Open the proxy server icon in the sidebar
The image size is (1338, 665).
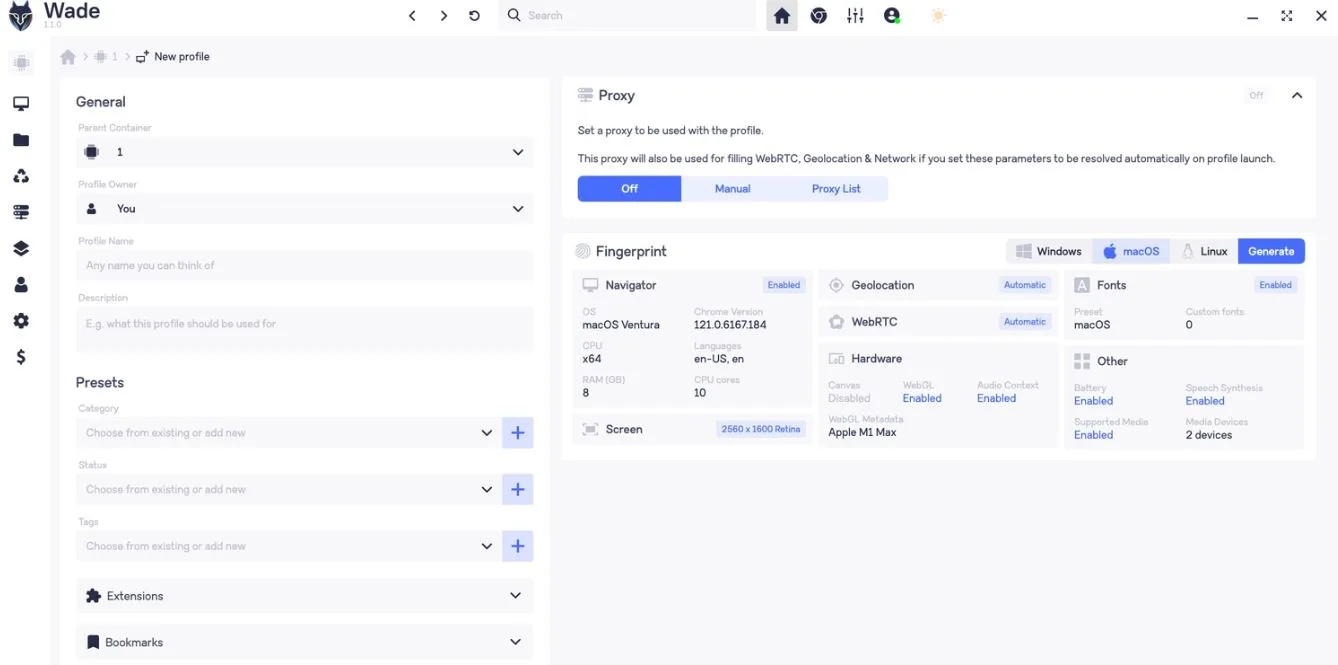coord(21,212)
